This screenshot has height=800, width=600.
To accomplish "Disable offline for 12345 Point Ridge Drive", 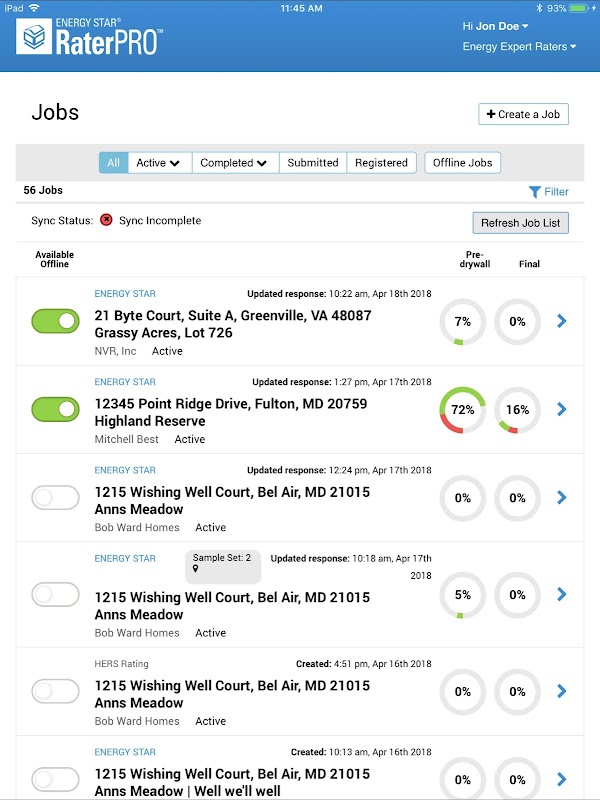I will 56,409.
